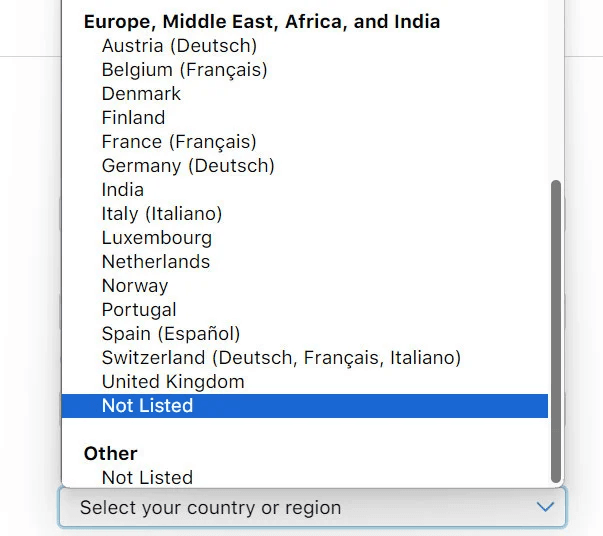
Task: Choose Not Listed under the Other group
Action: point(147,477)
